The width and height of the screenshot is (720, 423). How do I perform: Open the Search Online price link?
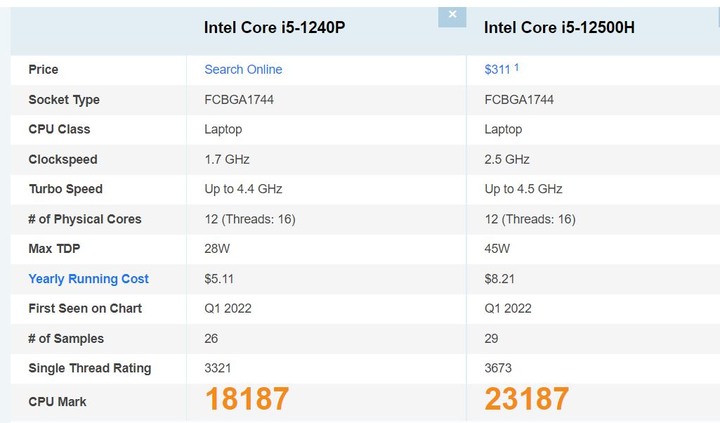click(243, 69)
